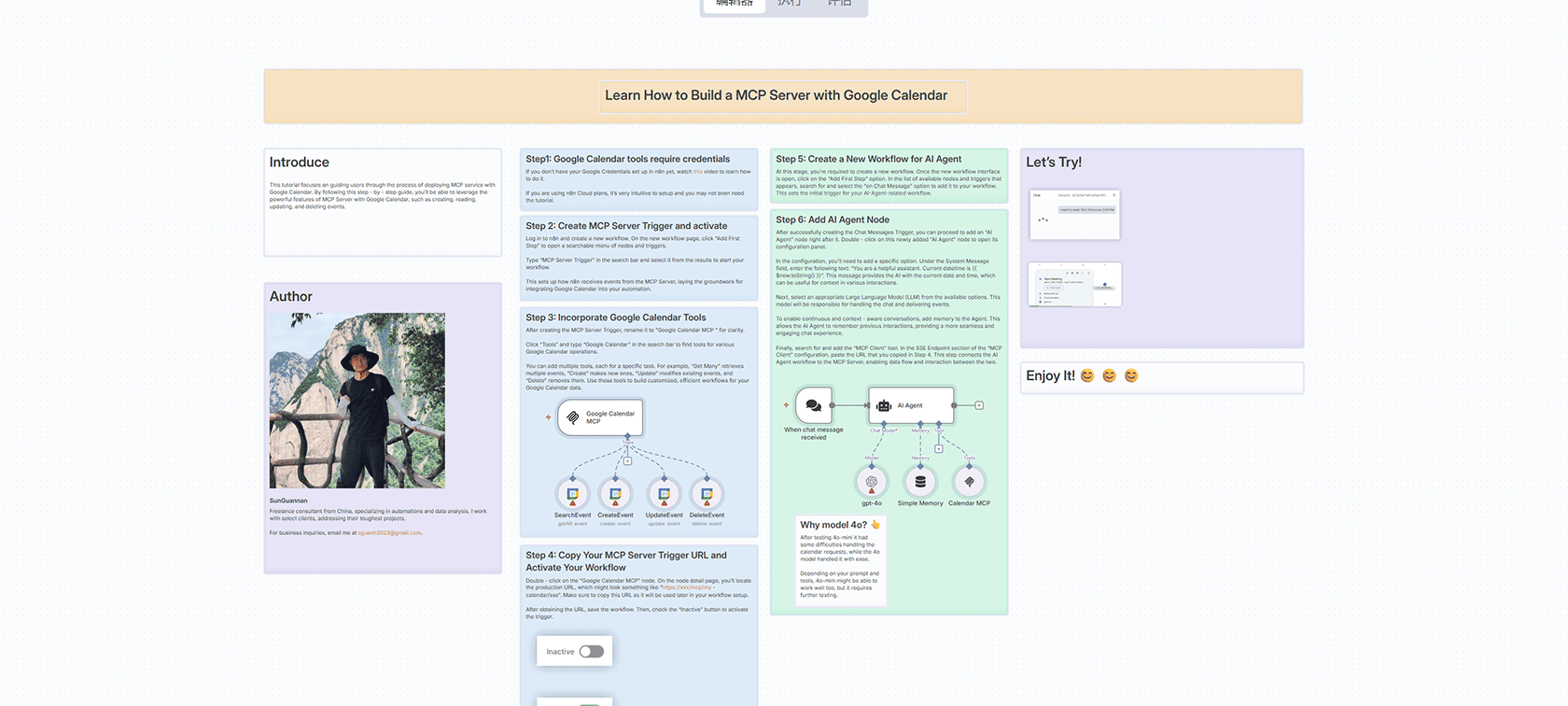Screen dimensions: 1568x706
Task: Select the DeleteEvent Google Calendar node
Action: [x=707, y=494]
